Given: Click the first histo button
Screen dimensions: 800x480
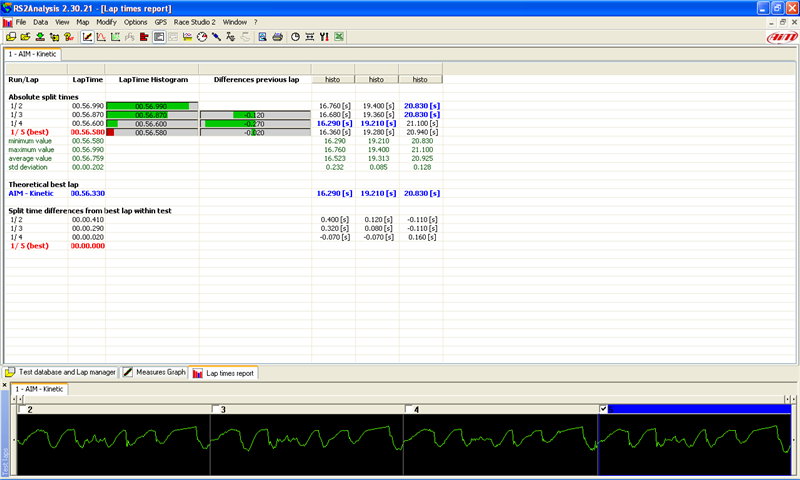Looking at the screenshot, I should click(333, 80).
